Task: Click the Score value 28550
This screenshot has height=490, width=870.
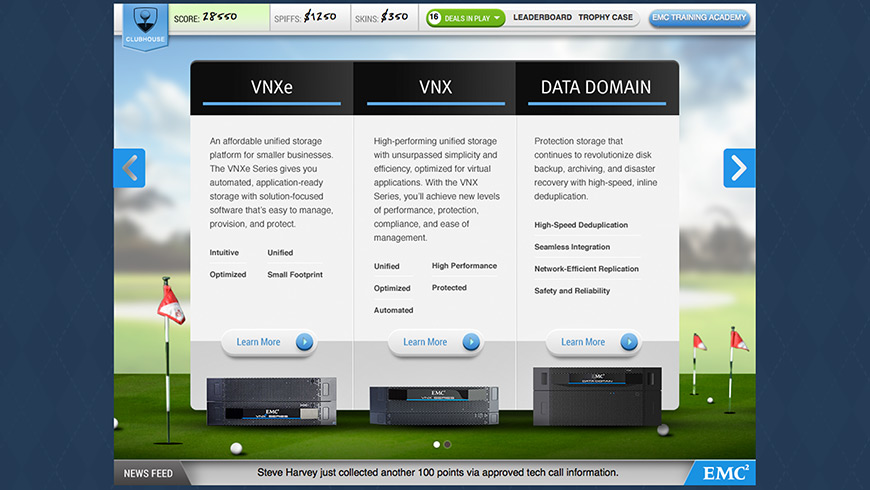Action: (220, 17)
